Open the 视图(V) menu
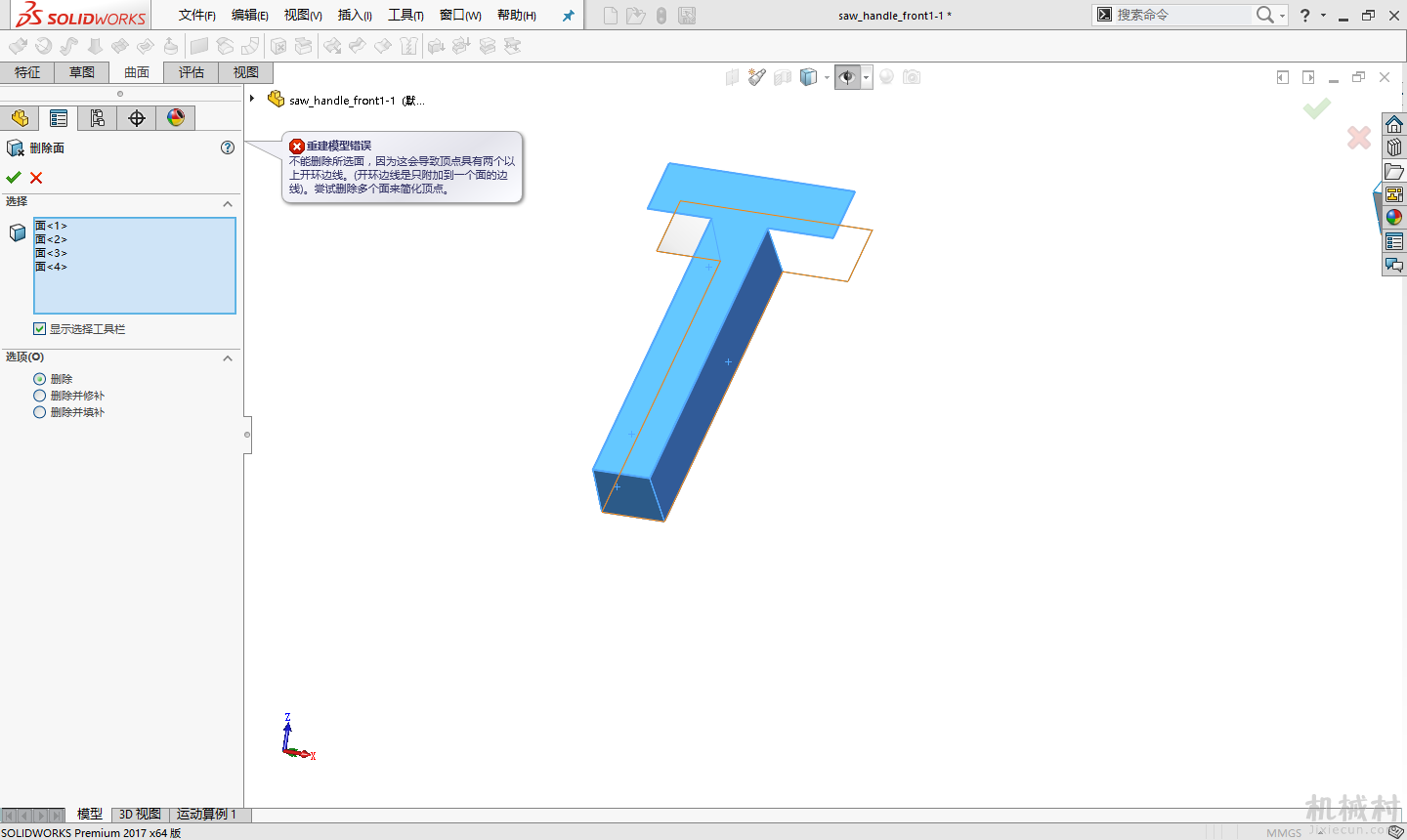This screenshot has height=840, width=1407. click(303, 15)
